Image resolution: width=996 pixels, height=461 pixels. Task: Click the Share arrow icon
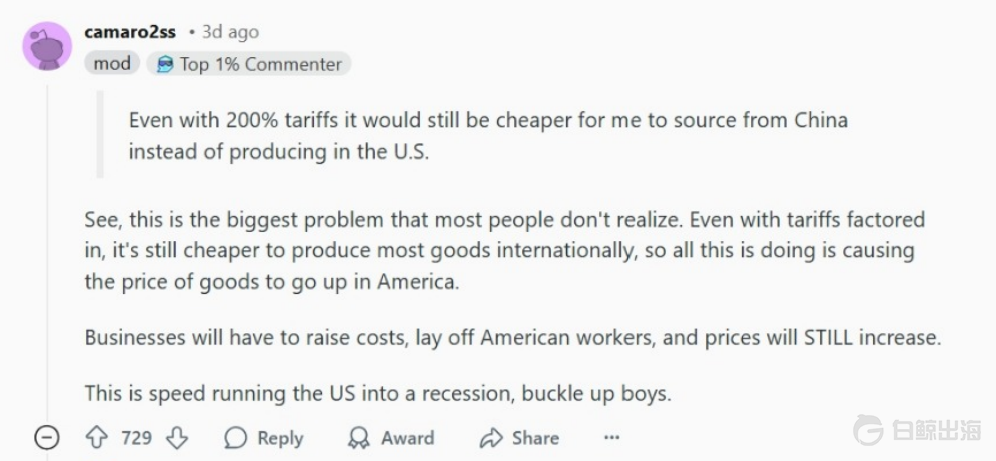[x=490, y=438]
